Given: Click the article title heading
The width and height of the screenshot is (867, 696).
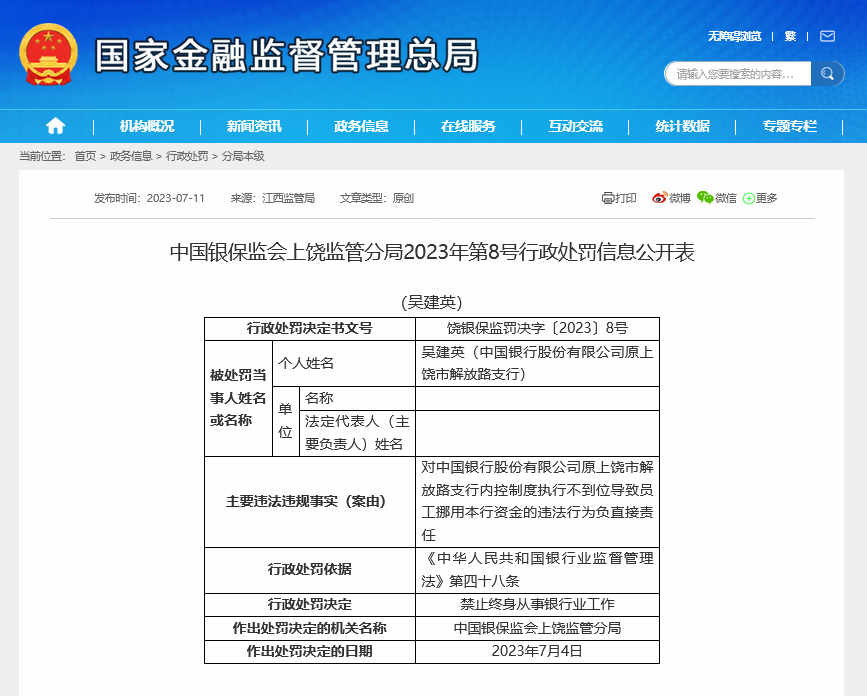Looking at the screenshot, I should point(432,252).
